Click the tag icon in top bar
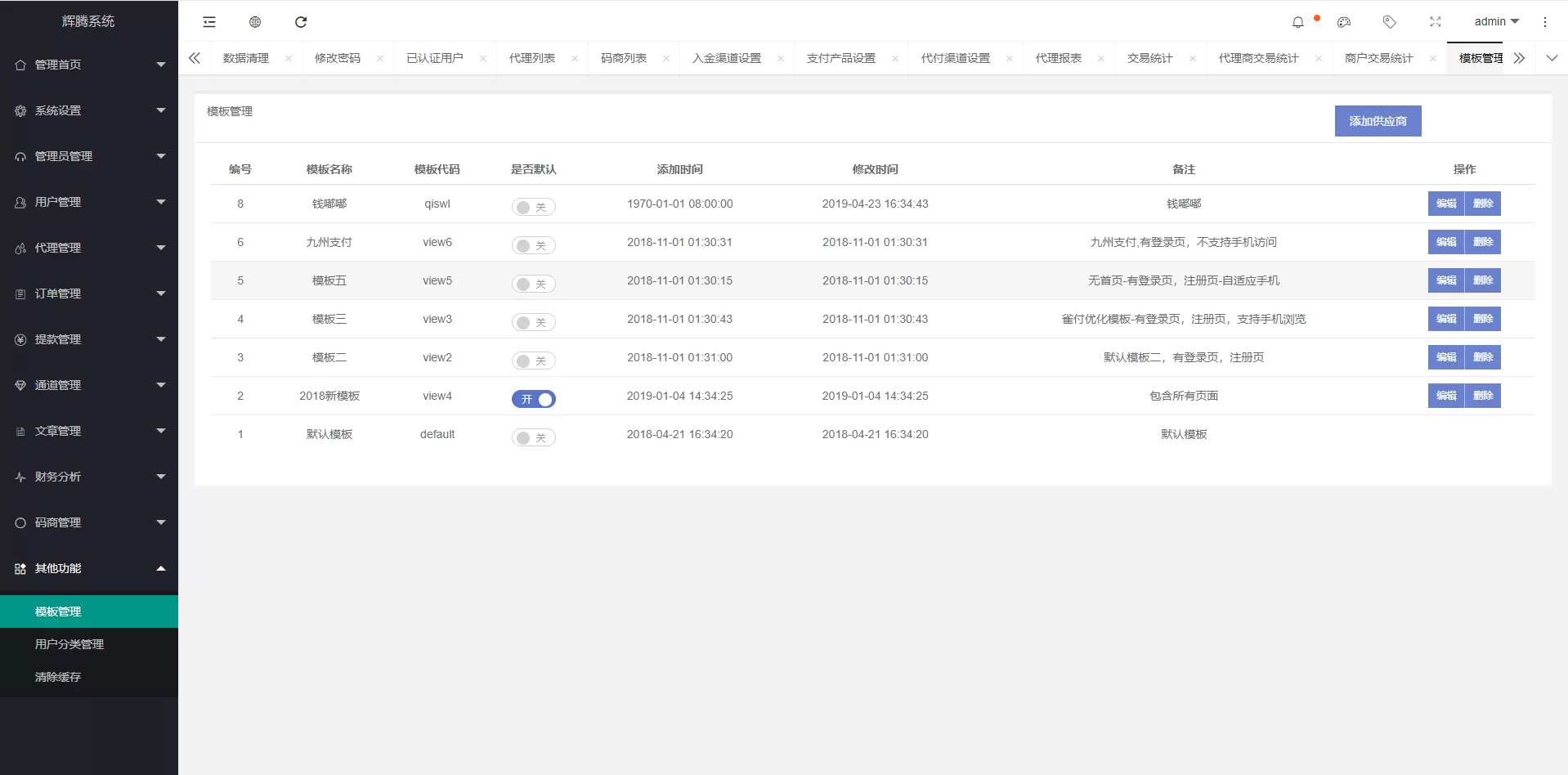 [1389, 22]
